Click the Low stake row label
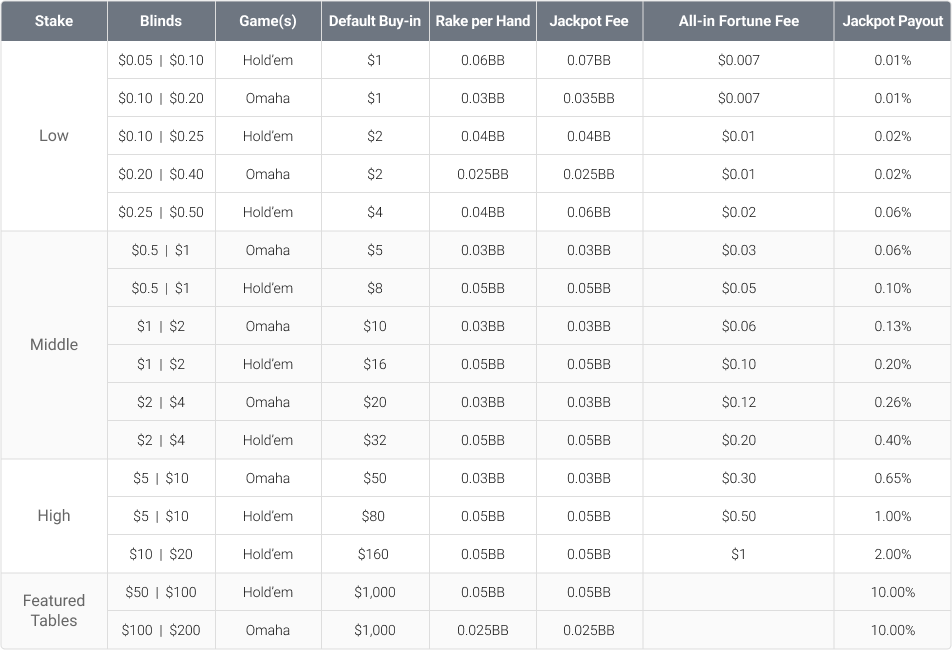Screen dimensions: 952x650 (54, 136)
